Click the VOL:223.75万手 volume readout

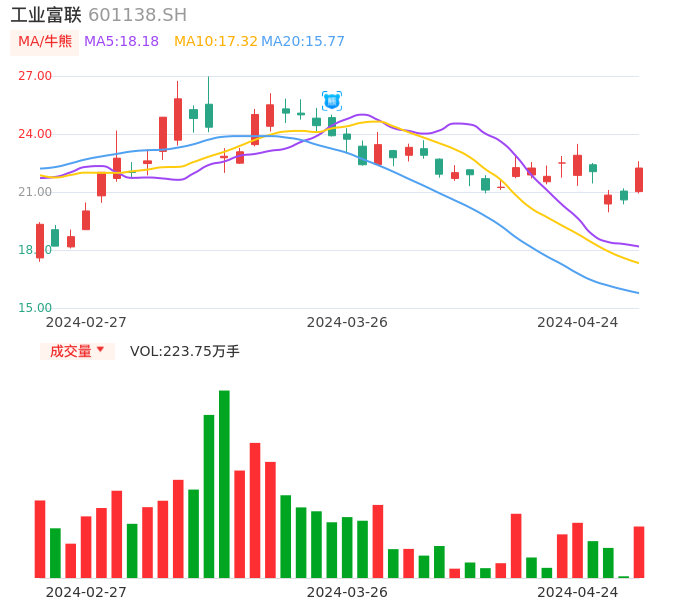pos(184,351)
